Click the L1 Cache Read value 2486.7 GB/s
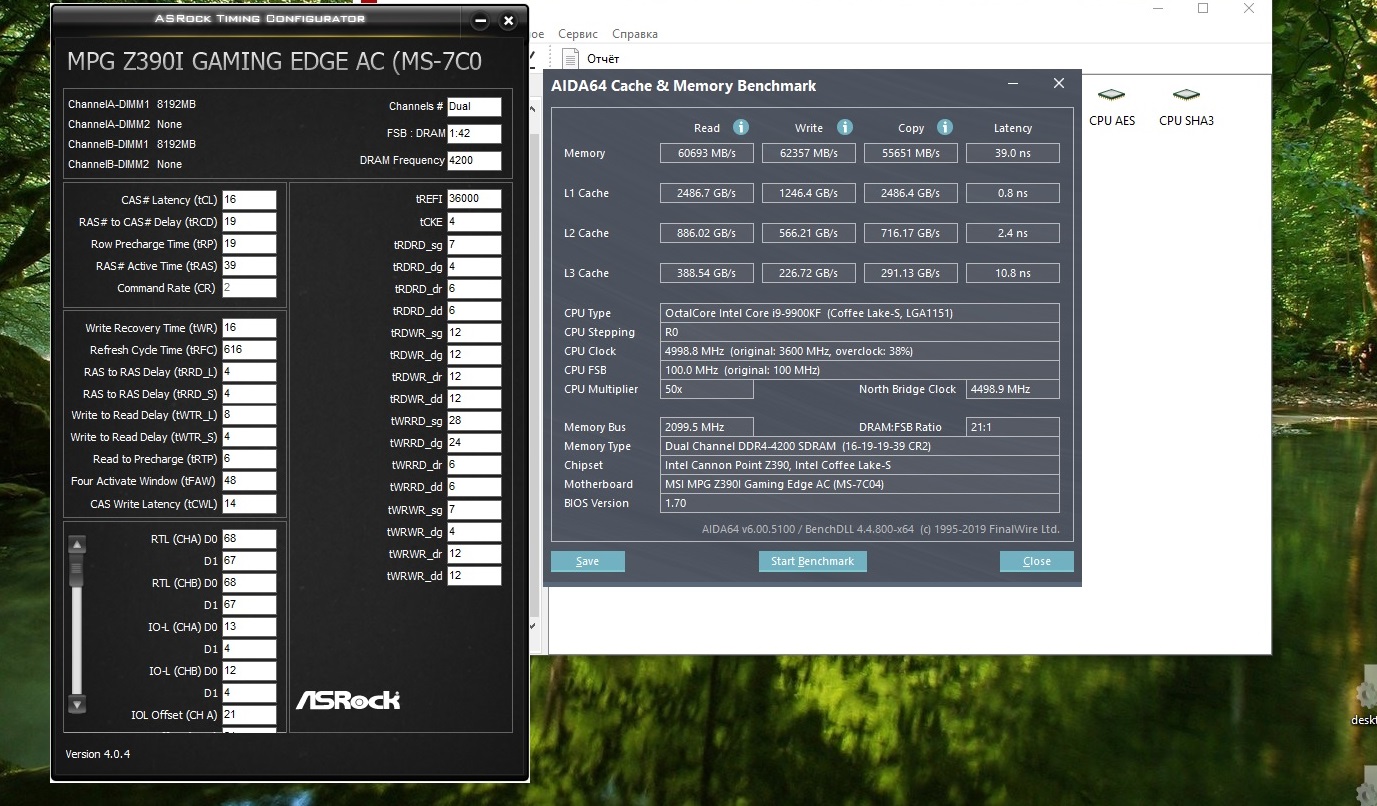Image resolution: width=1377 pixels, height=806 pixels. [x=707, y=193]
